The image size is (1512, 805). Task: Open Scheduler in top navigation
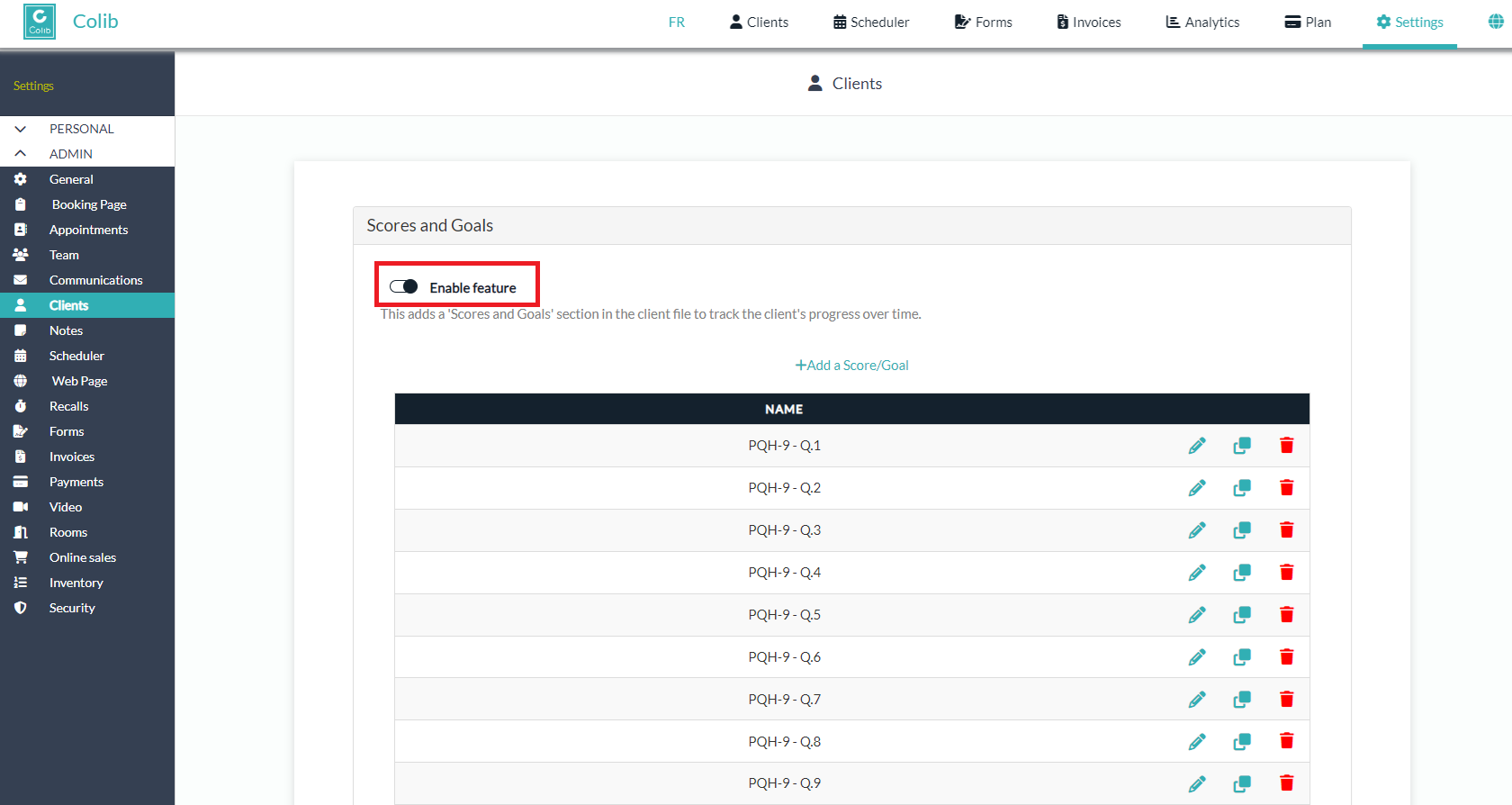click(x=871, y=22)
